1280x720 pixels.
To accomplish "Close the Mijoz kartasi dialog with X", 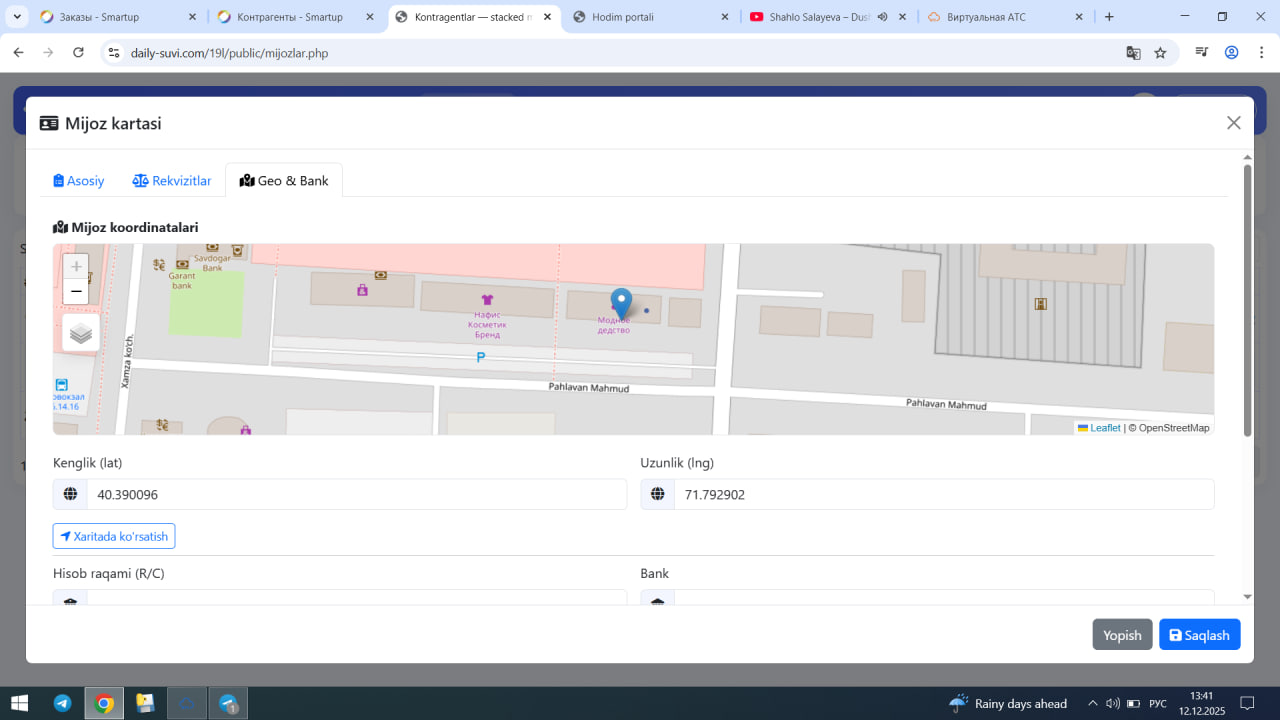I will tap(1233, 123).
